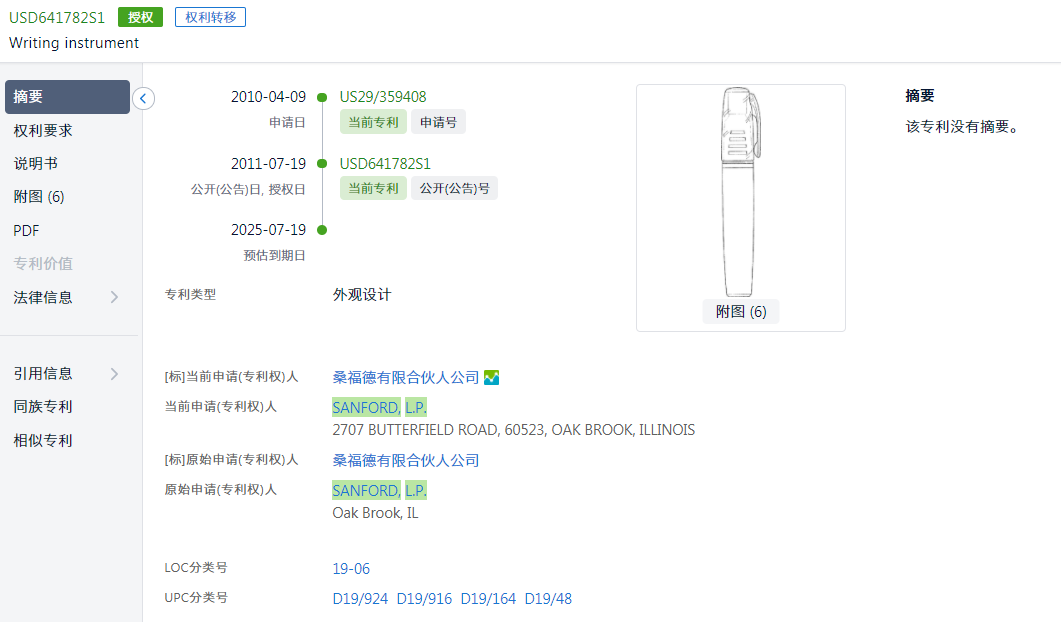Viewport: 1061px width, 622px height.
Task: Go to the 权利要求 section
Action: click(43, 131)
